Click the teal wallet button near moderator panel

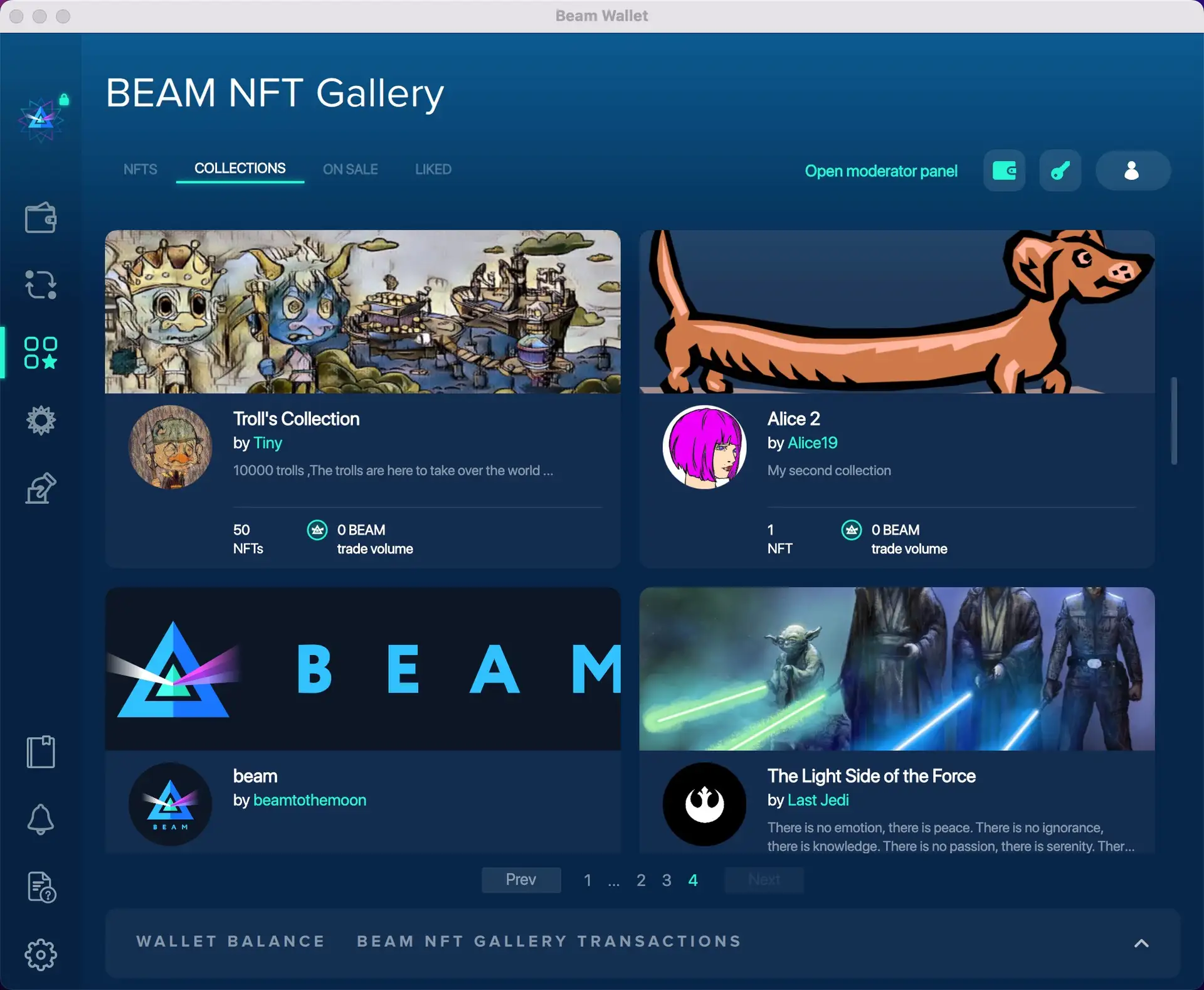click(x=1004, y=171)
